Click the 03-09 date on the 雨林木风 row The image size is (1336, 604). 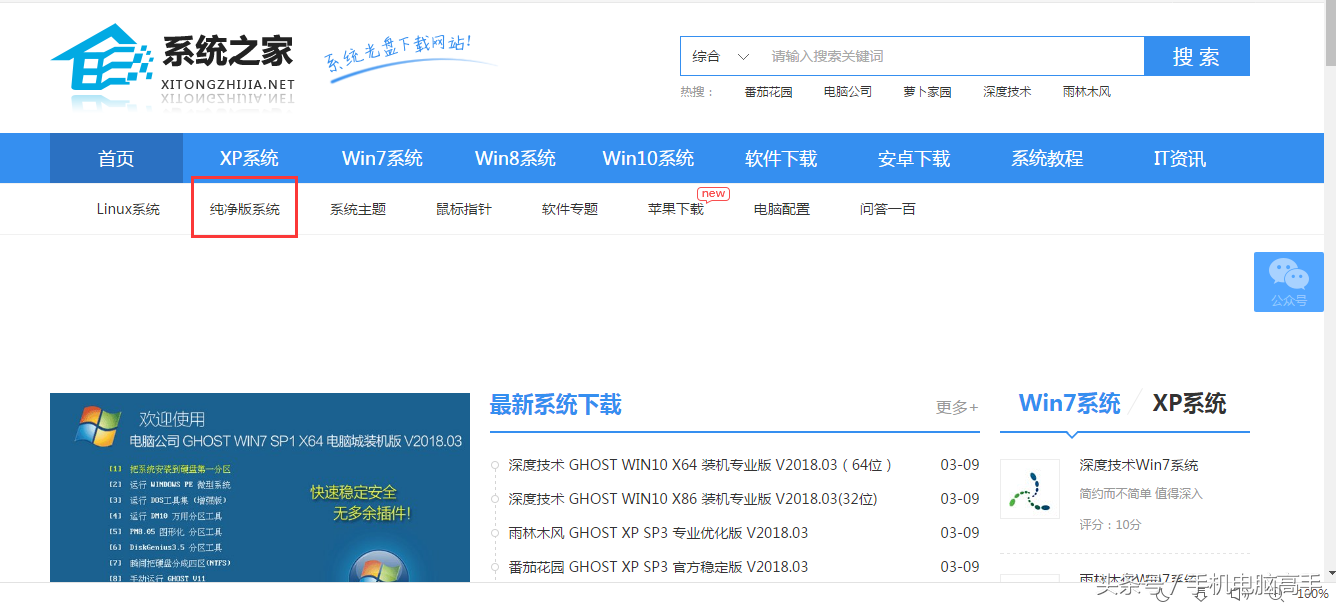(960, 533)
